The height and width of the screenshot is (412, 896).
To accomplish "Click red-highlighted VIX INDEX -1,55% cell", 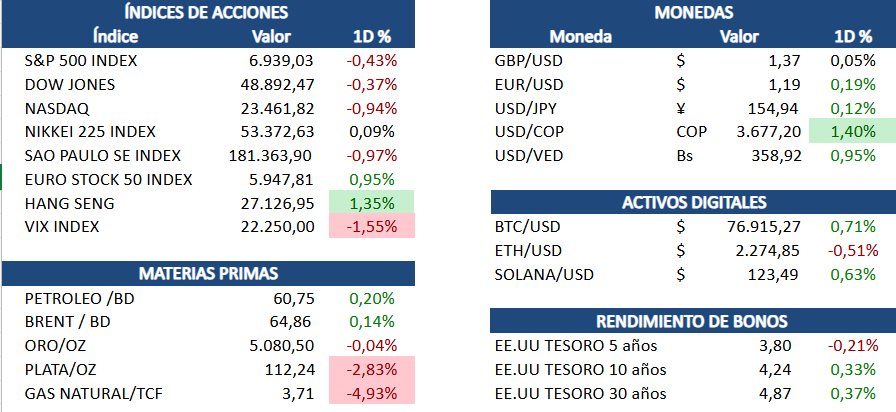I will click(372, 228).
